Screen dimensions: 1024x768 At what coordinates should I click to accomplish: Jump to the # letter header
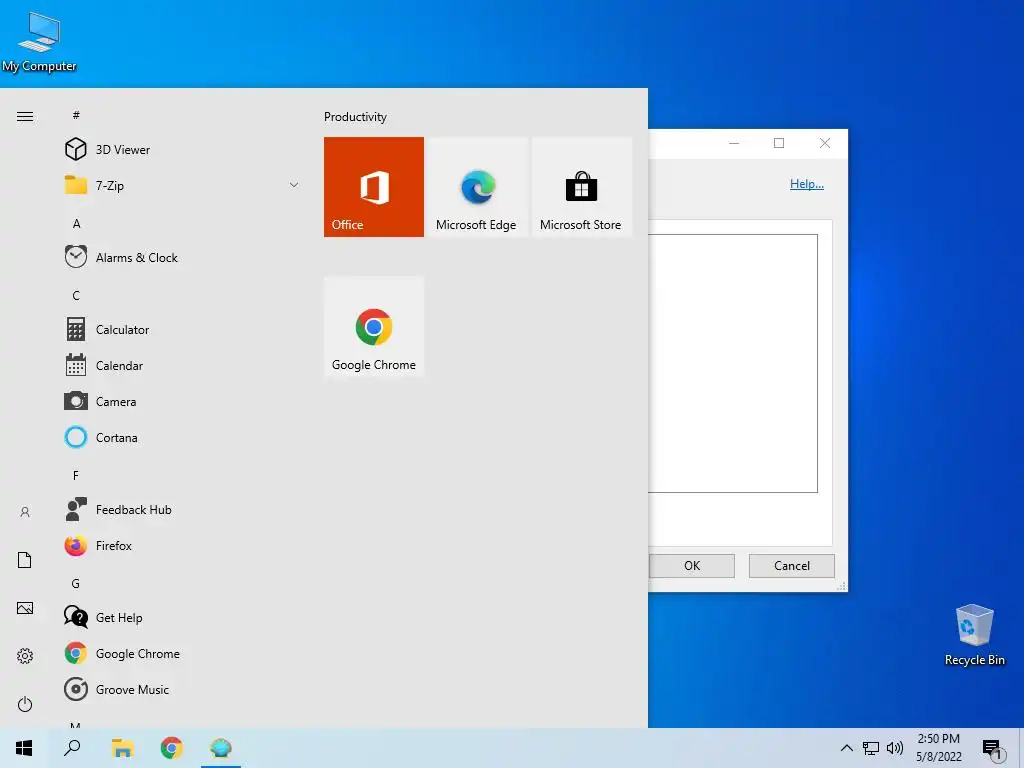pyautogui.click(x=76, y=115)
